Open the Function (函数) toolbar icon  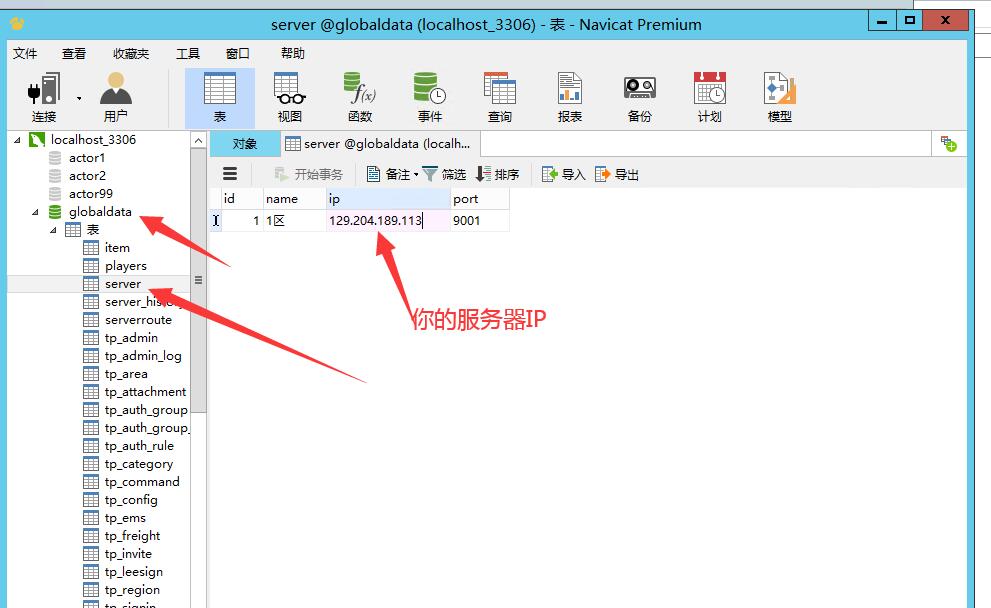coord(360,98)
